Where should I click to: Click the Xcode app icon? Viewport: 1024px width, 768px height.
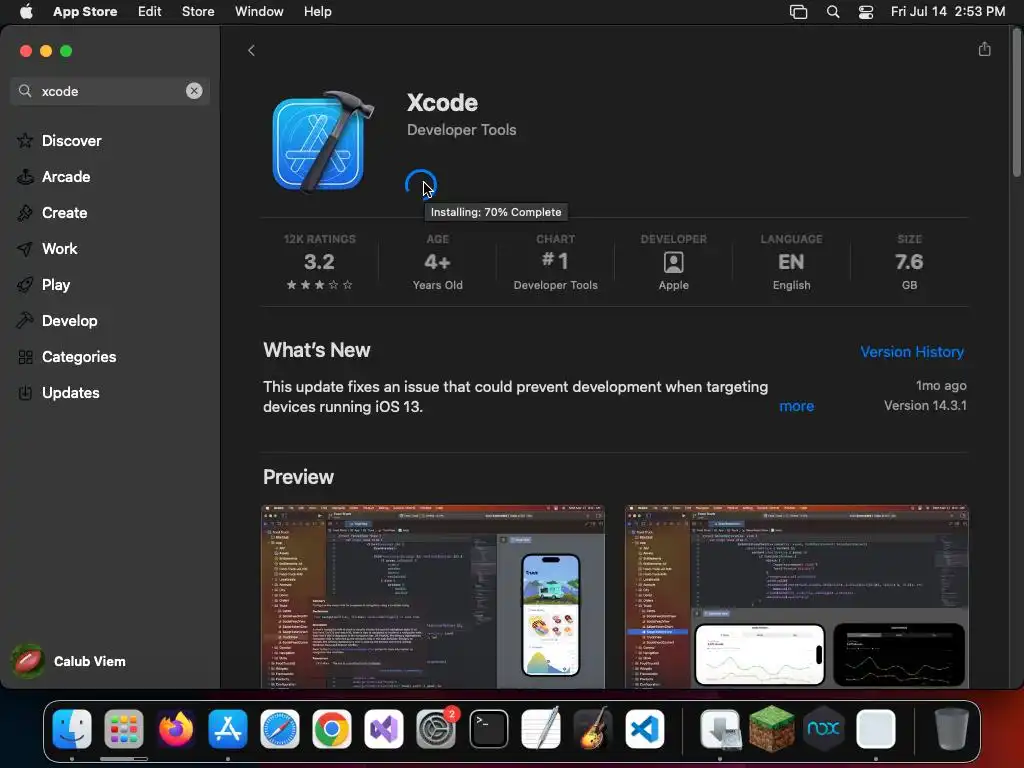click(323, 142)
